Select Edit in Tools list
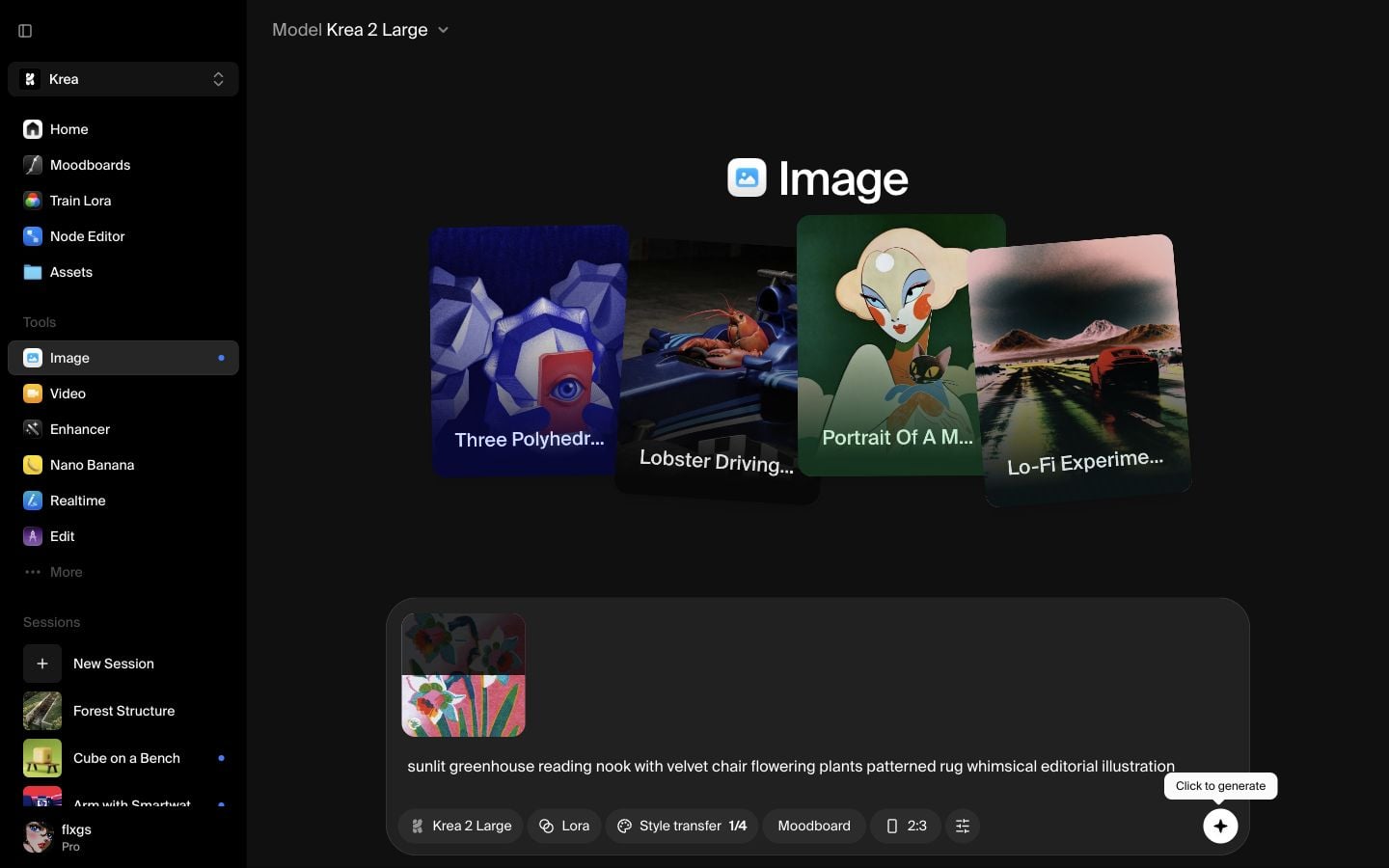1389x868 pixels. click(123, 536)
